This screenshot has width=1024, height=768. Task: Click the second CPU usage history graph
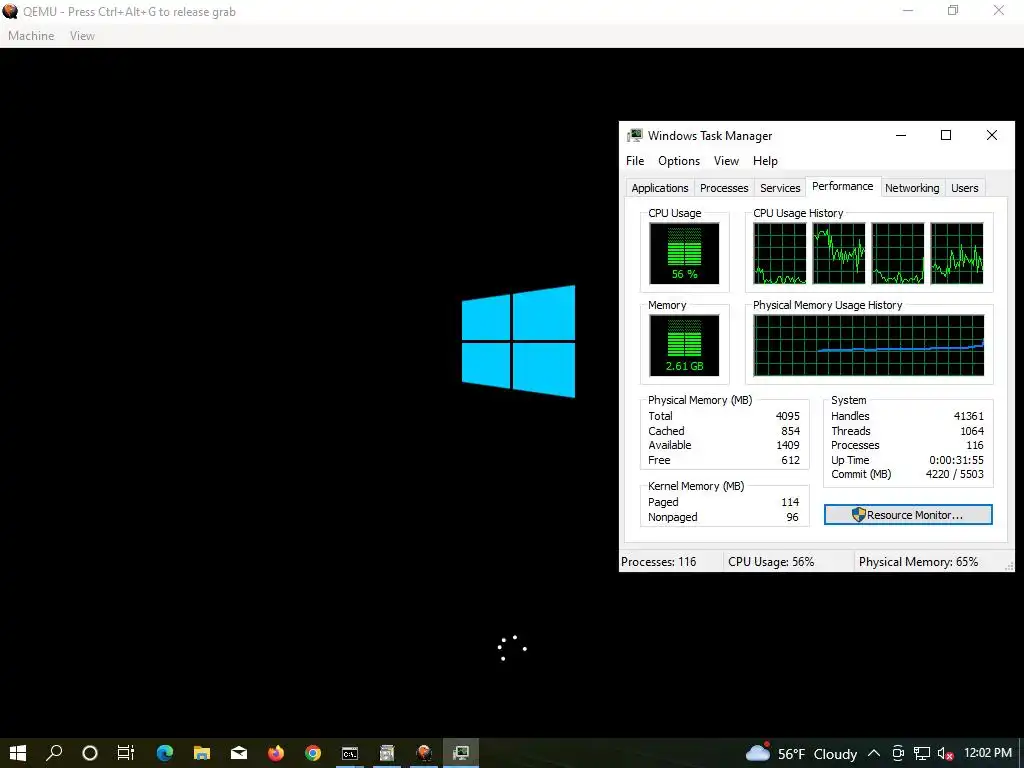(839, 253)
